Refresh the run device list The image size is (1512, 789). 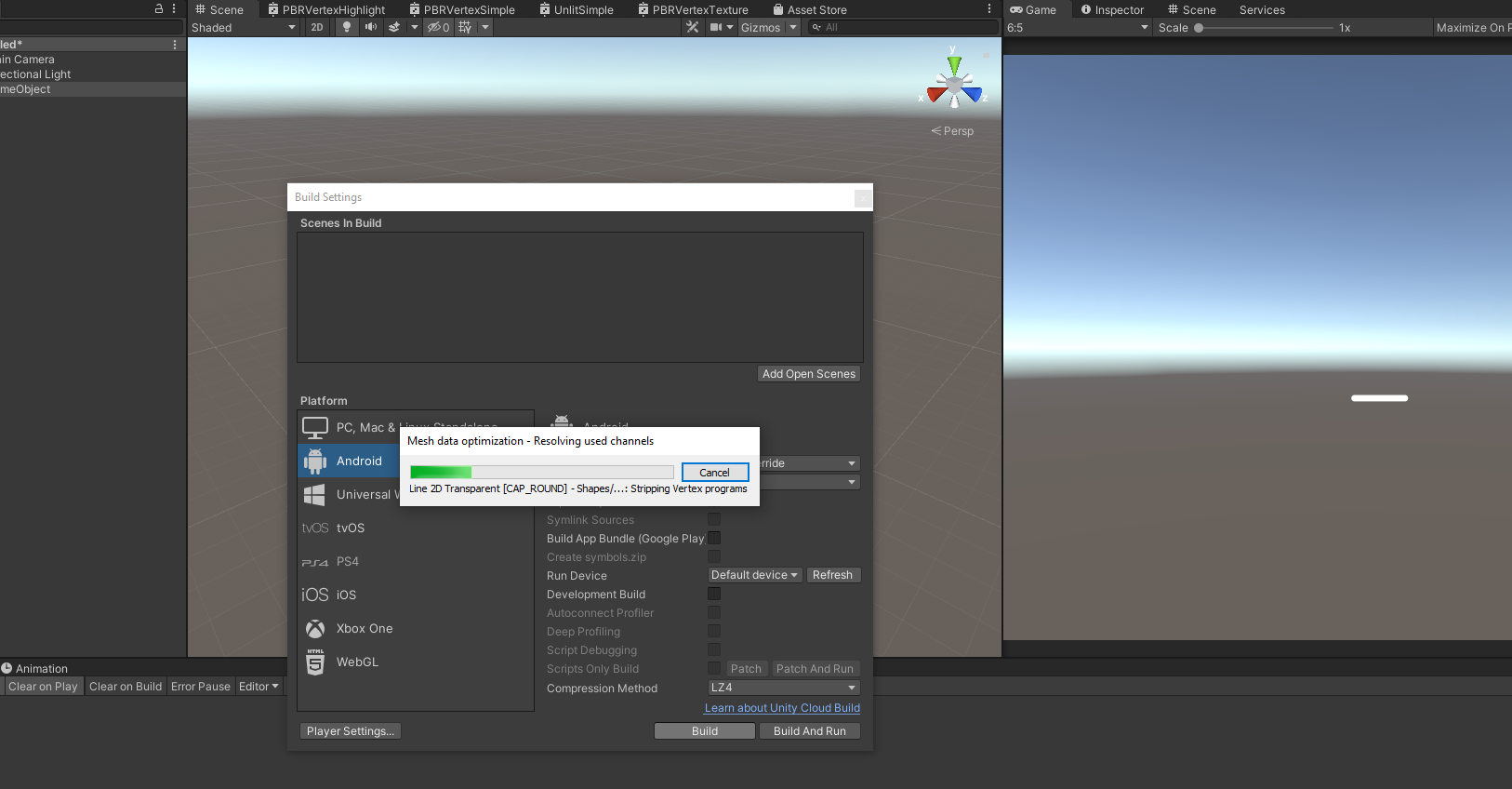click(833, 575)
